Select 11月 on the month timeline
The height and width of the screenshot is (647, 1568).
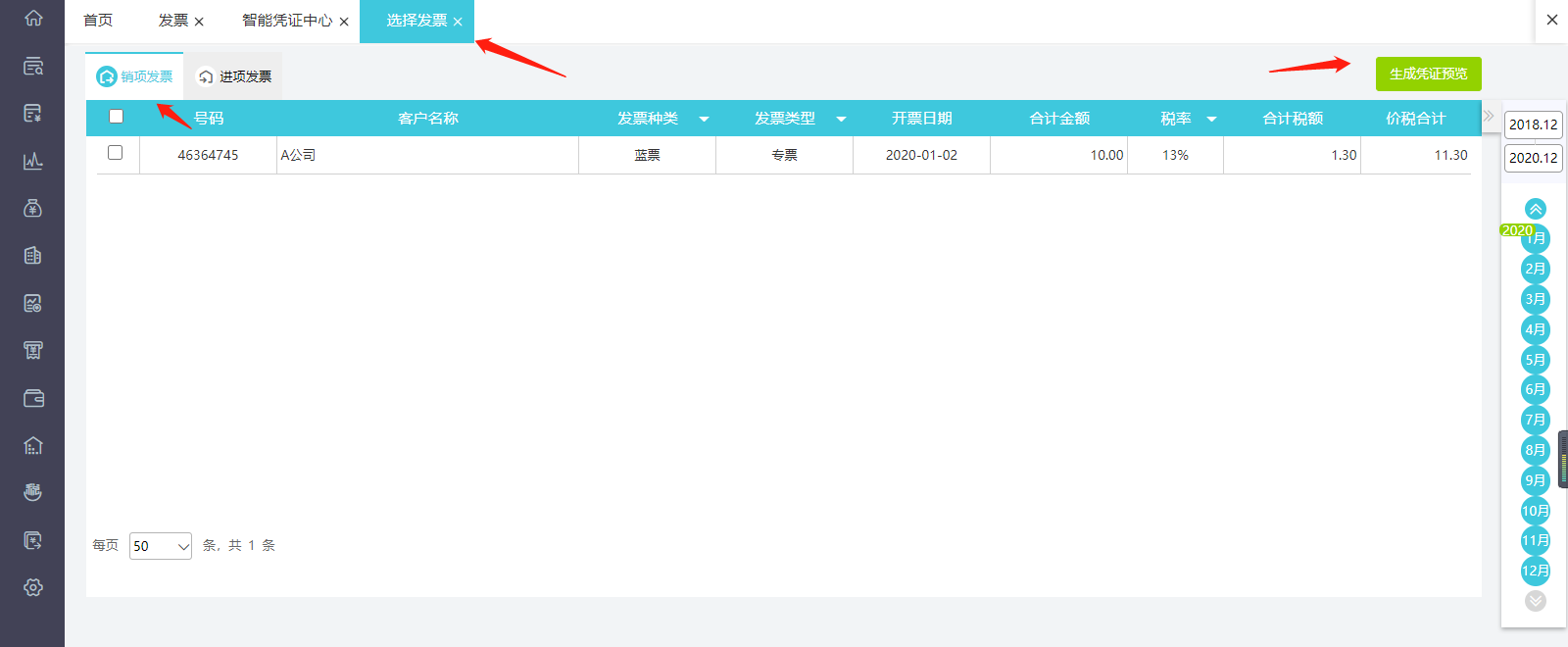tap(1536, 540)
